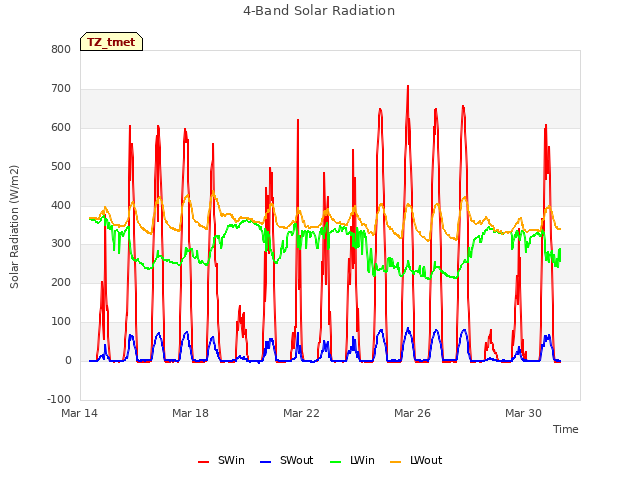
Task: Click the green LWin legend color marker
Action: pyautogui.click(x=336, y=462)
